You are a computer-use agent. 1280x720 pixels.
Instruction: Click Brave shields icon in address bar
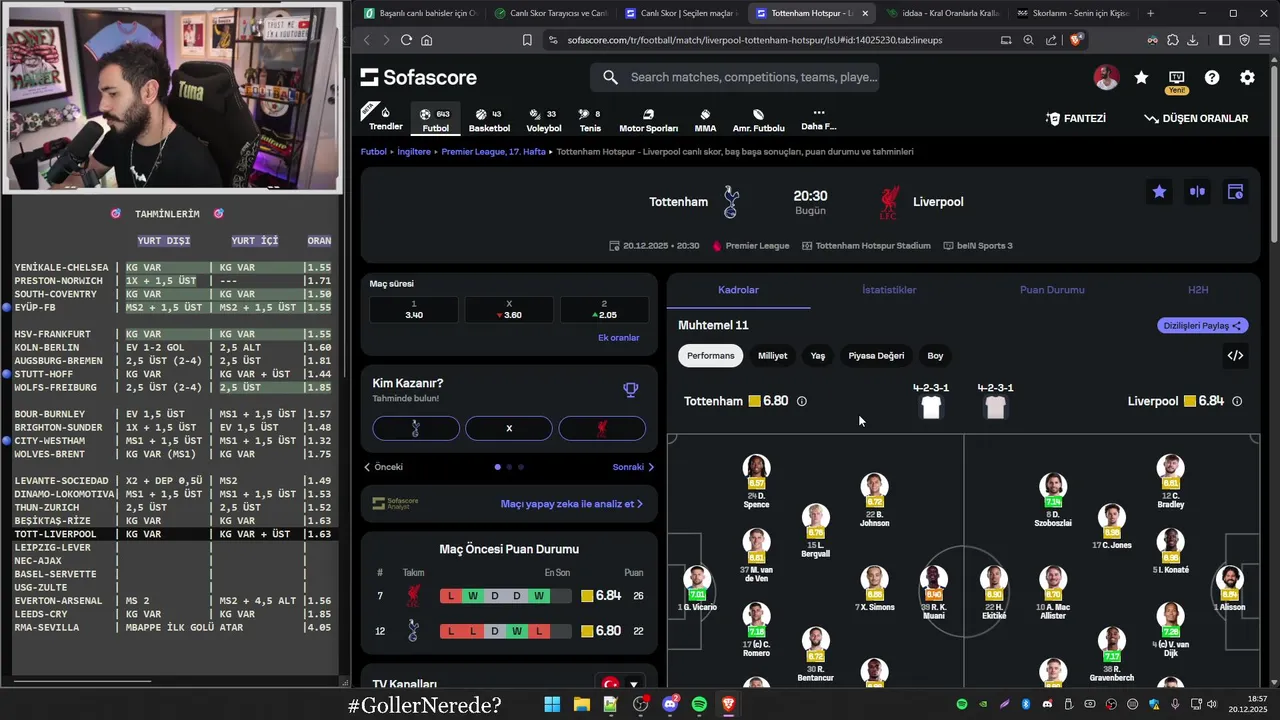1076,40
